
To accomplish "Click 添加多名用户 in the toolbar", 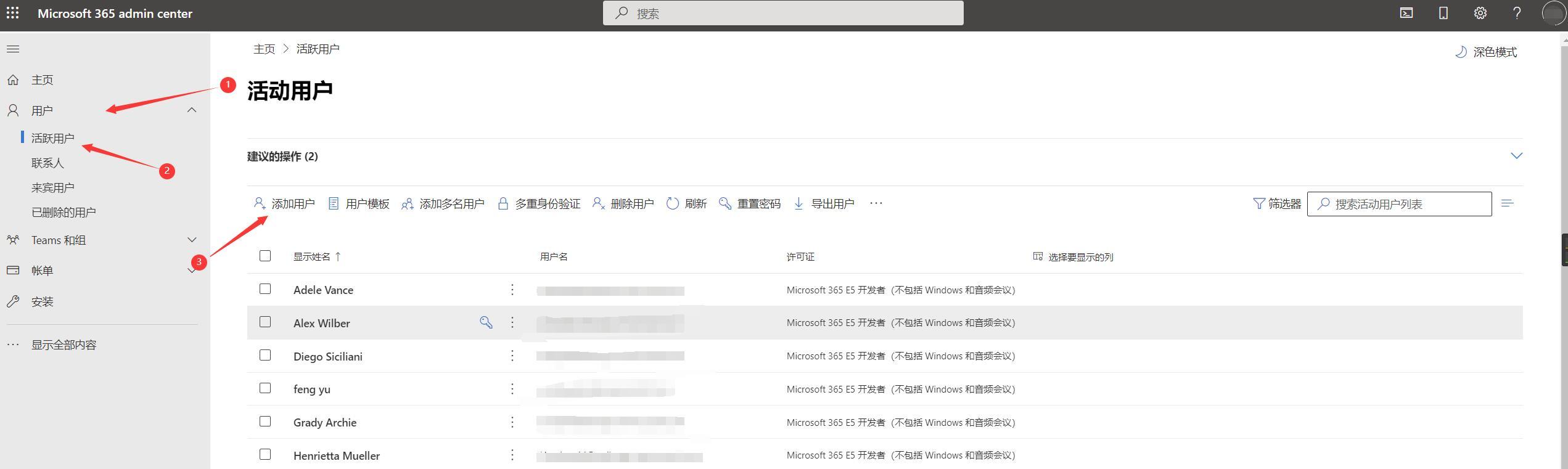I will click(x=443, y=203).
